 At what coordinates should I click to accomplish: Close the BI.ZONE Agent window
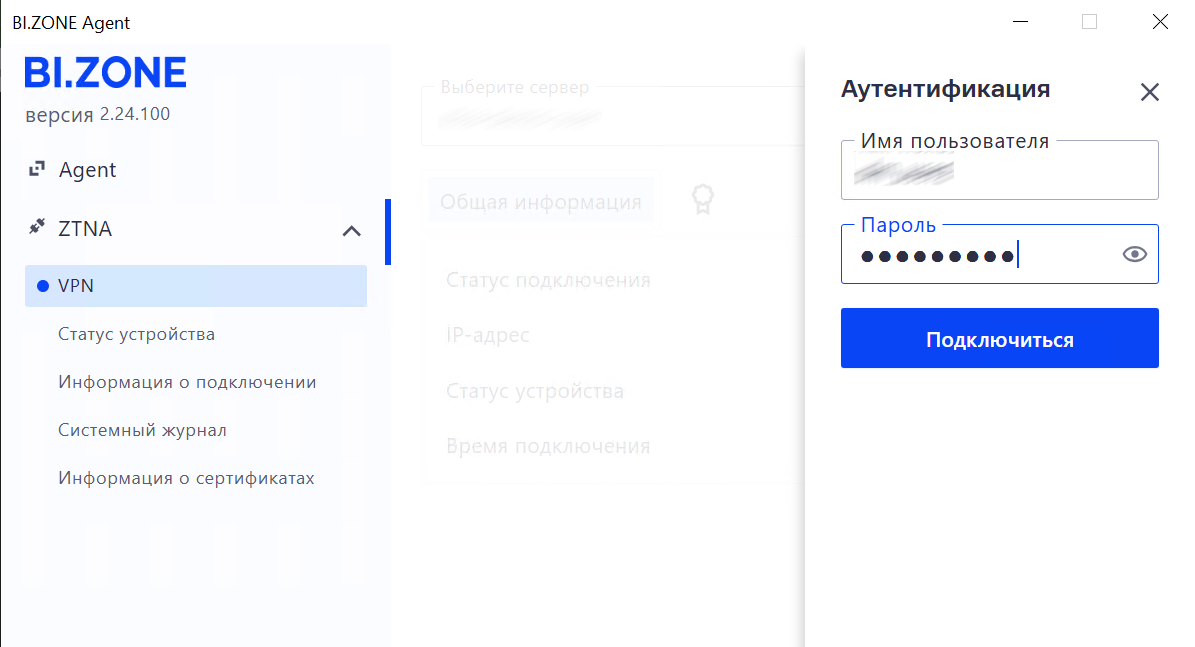pyautogui.click(x=1160, y=22)
